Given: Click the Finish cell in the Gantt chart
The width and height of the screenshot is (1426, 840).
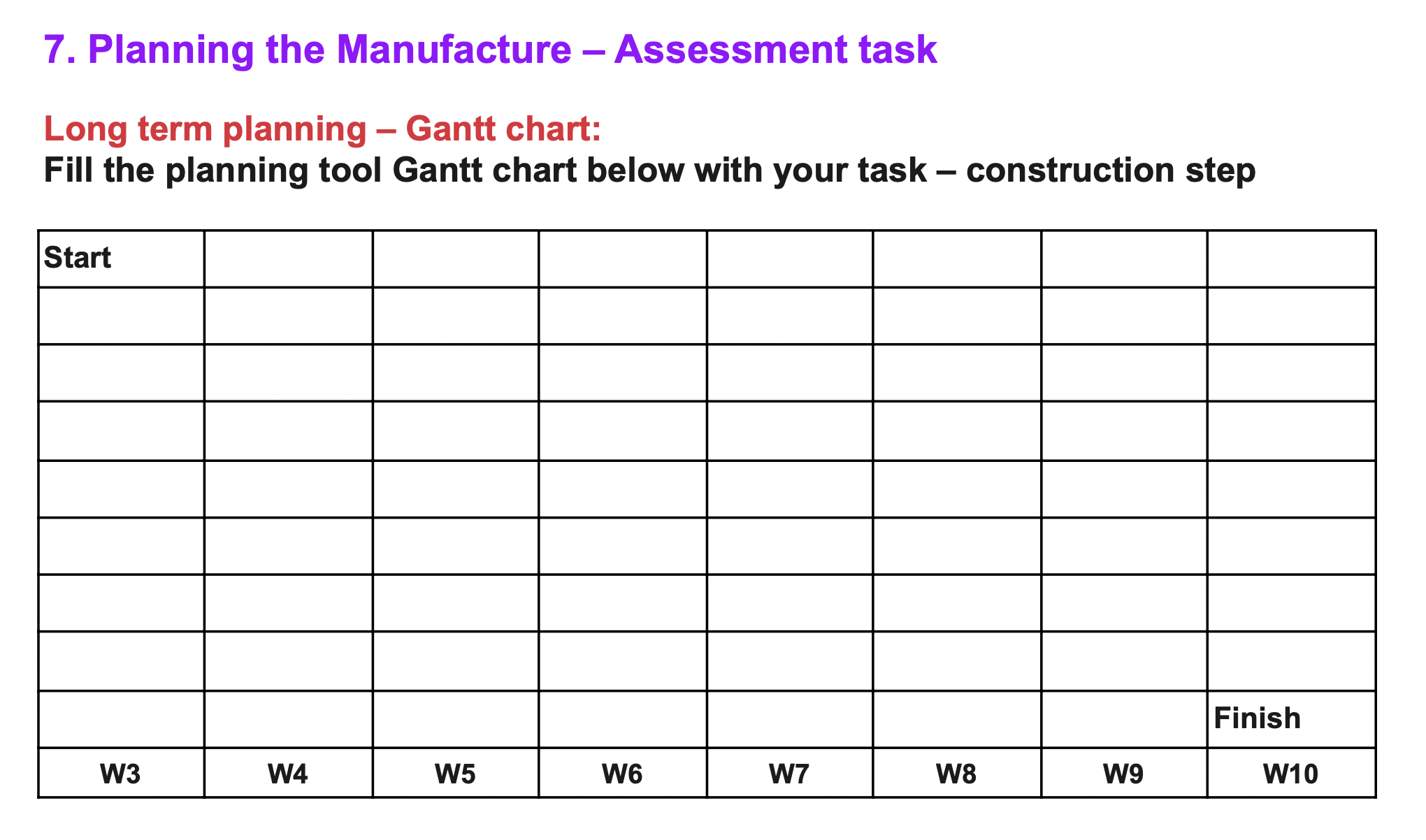Looking at the screenshot, I should [x=1290, y=719].
